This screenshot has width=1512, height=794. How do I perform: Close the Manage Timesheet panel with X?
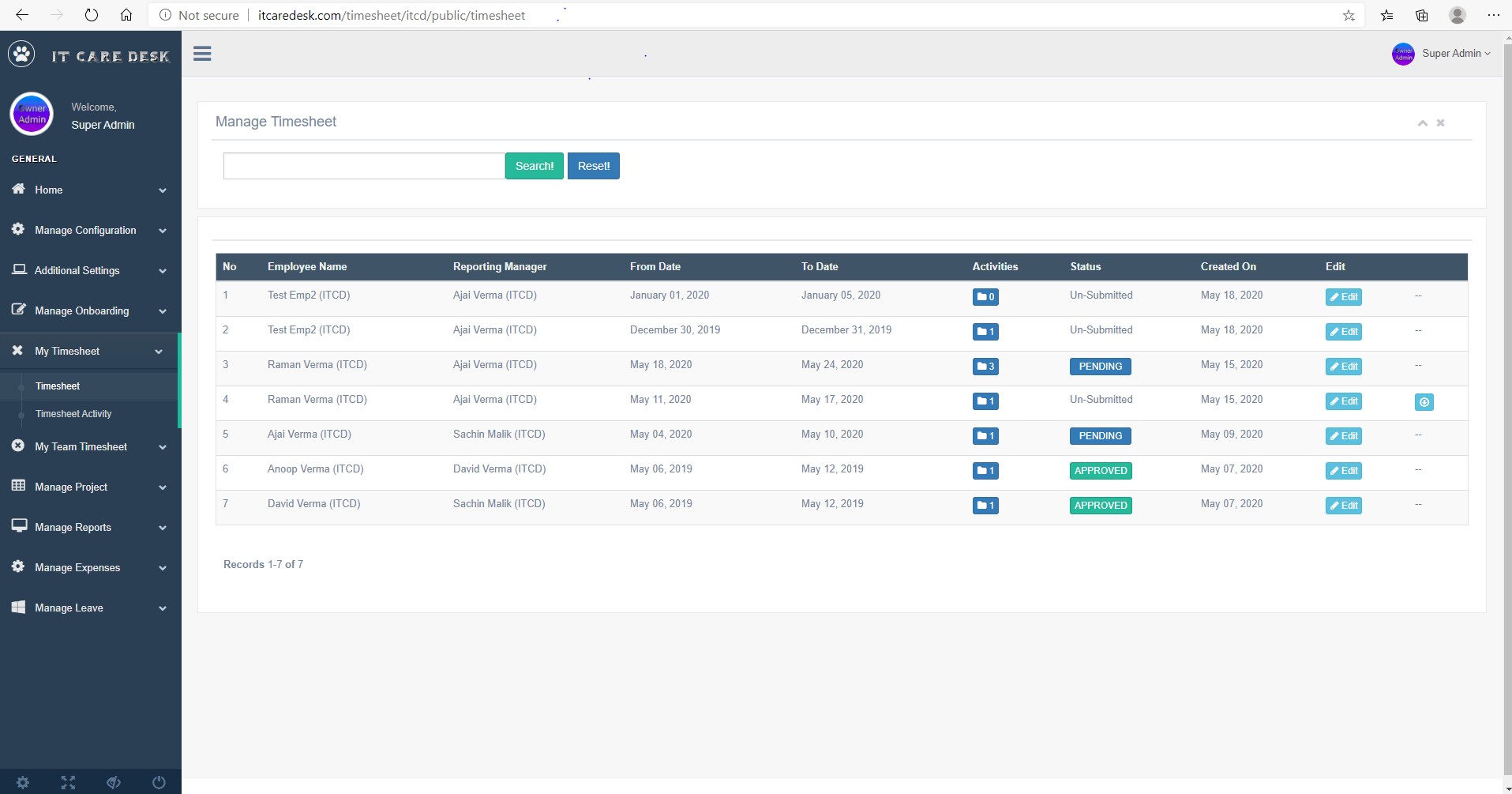(1440, 123)
